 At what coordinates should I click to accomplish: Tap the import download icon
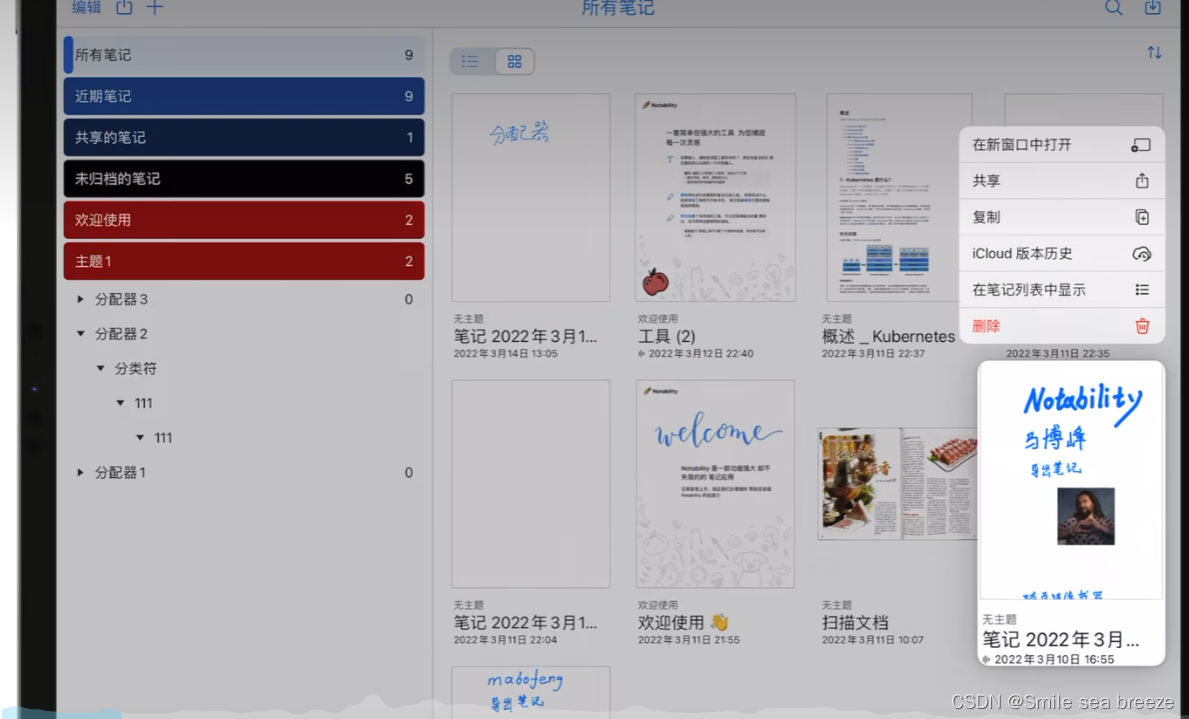[x=1153, y=8]
